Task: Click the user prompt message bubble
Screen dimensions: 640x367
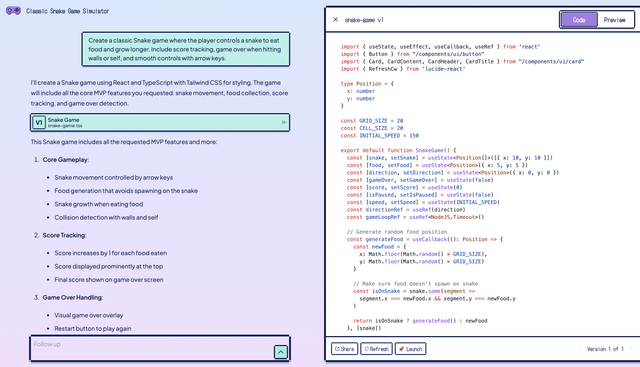Action: tap(186, 49)
